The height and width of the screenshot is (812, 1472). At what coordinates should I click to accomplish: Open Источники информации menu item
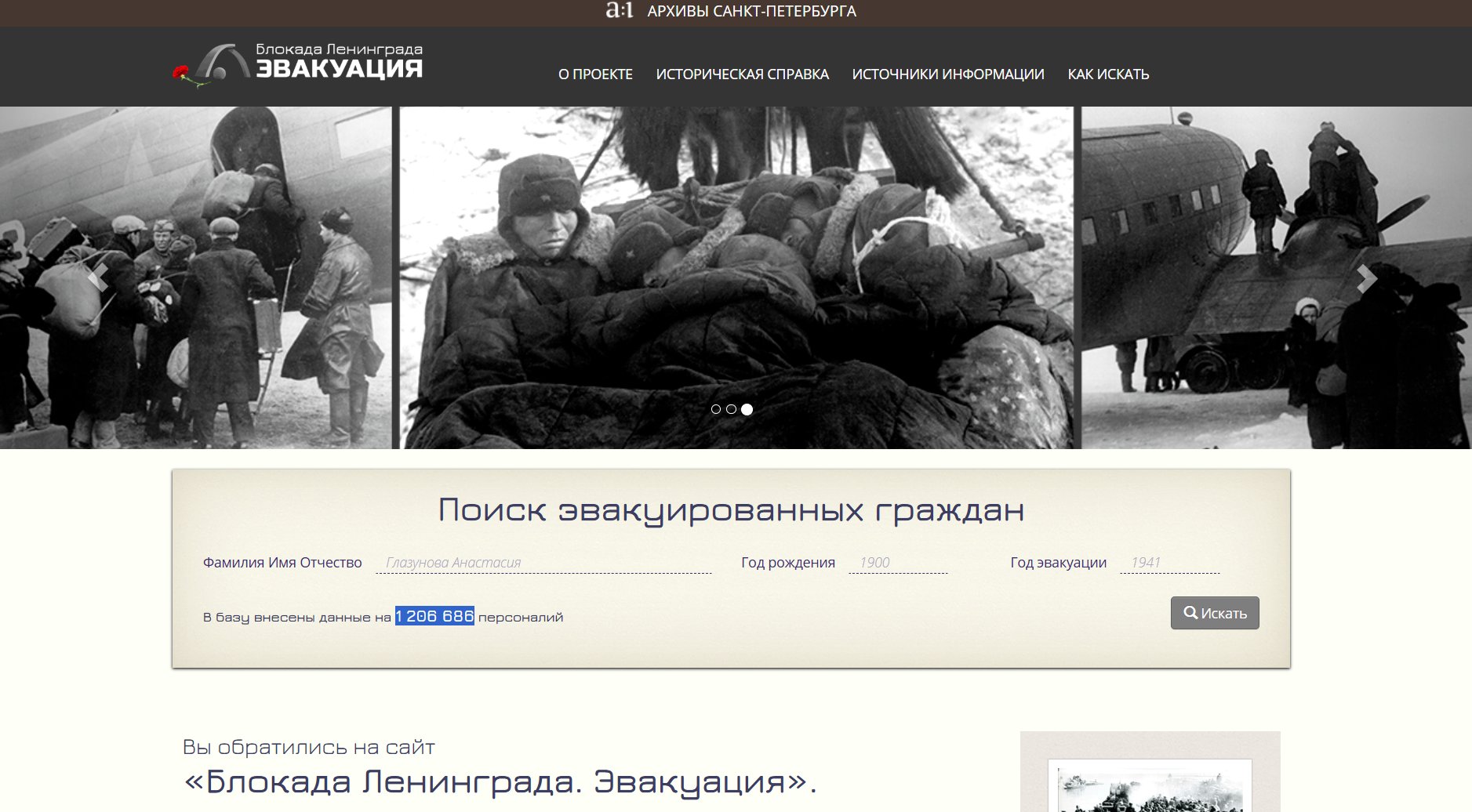point(948,74)
